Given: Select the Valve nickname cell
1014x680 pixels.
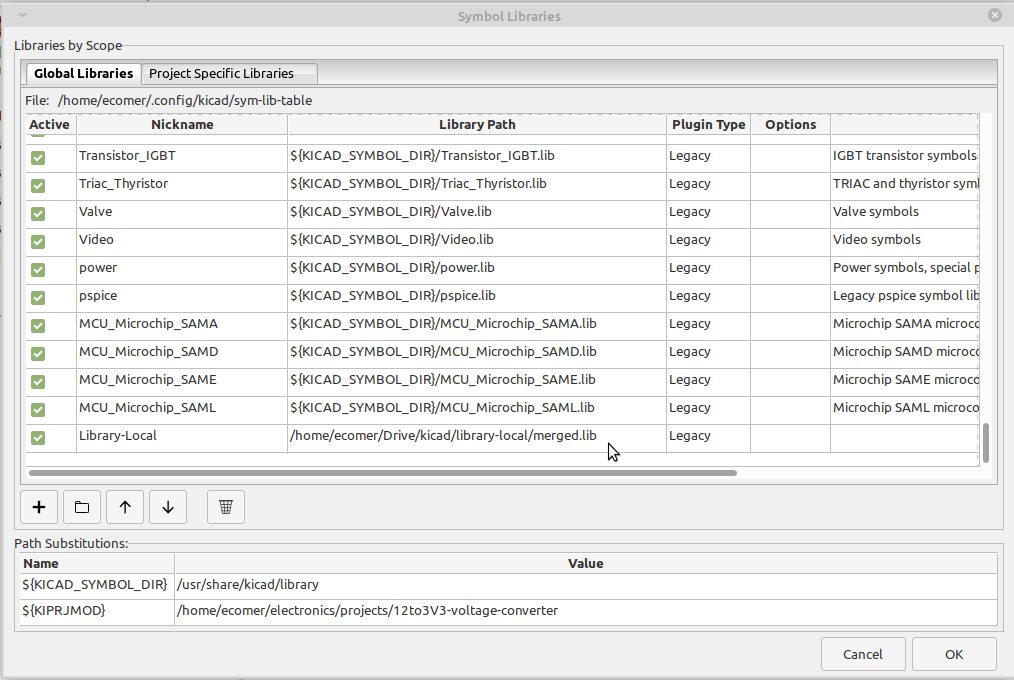Looking at the screenshot, I should (182, 213).
